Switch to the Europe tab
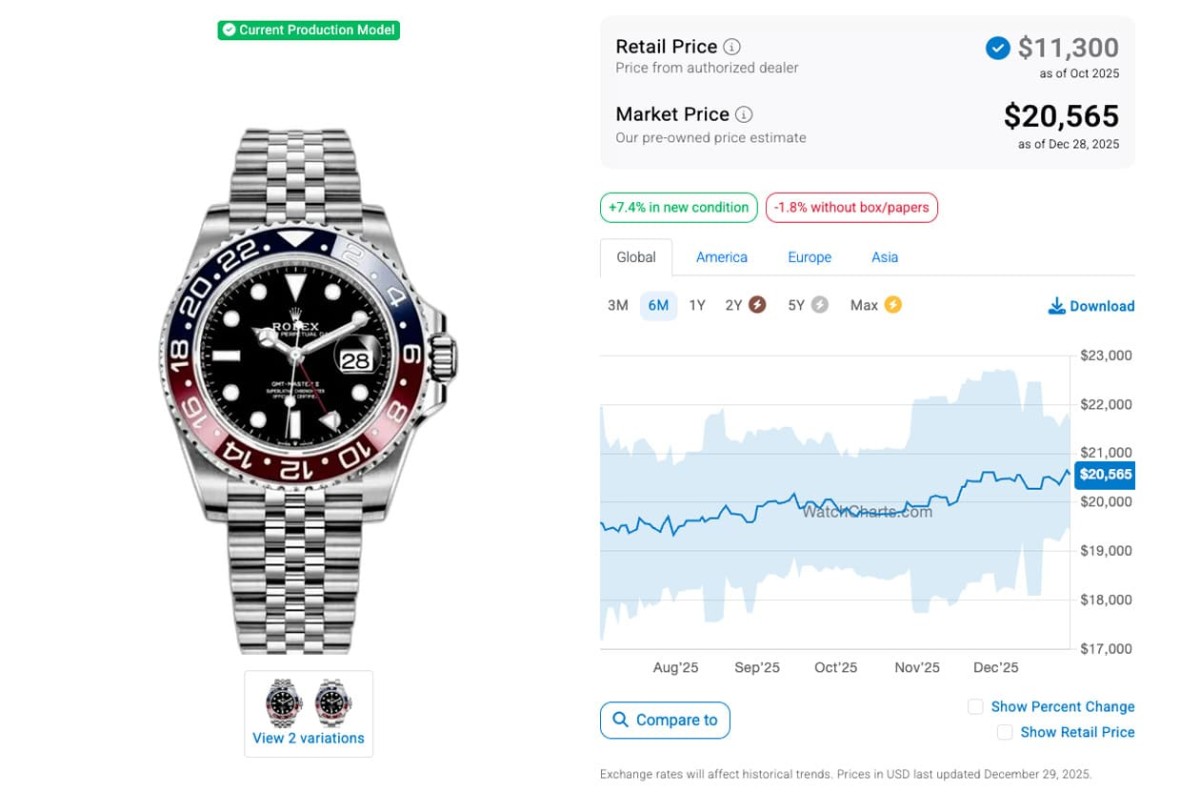Screen dimensions: 1200x794 tap(809, 257)
